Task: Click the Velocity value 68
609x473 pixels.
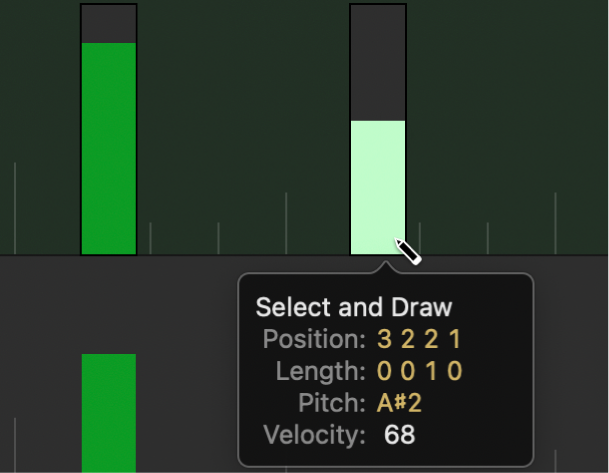Action: click(x=399, y=435)
